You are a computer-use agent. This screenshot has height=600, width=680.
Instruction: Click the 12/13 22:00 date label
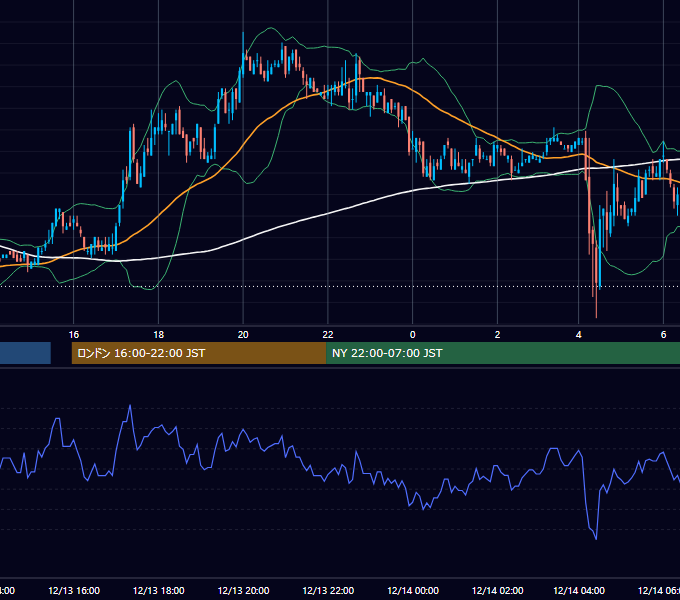tap(328, 590)
